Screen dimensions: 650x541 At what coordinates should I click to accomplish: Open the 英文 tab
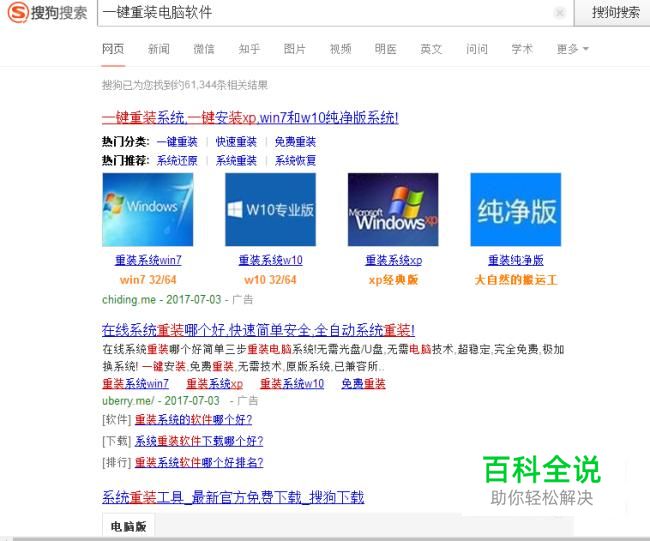431,49
